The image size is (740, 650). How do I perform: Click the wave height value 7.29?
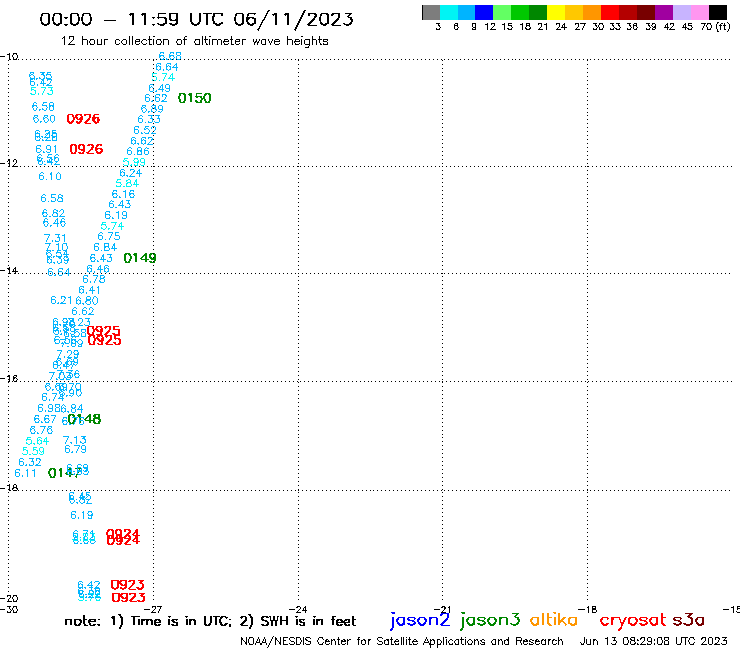click(x=67, y=354)
